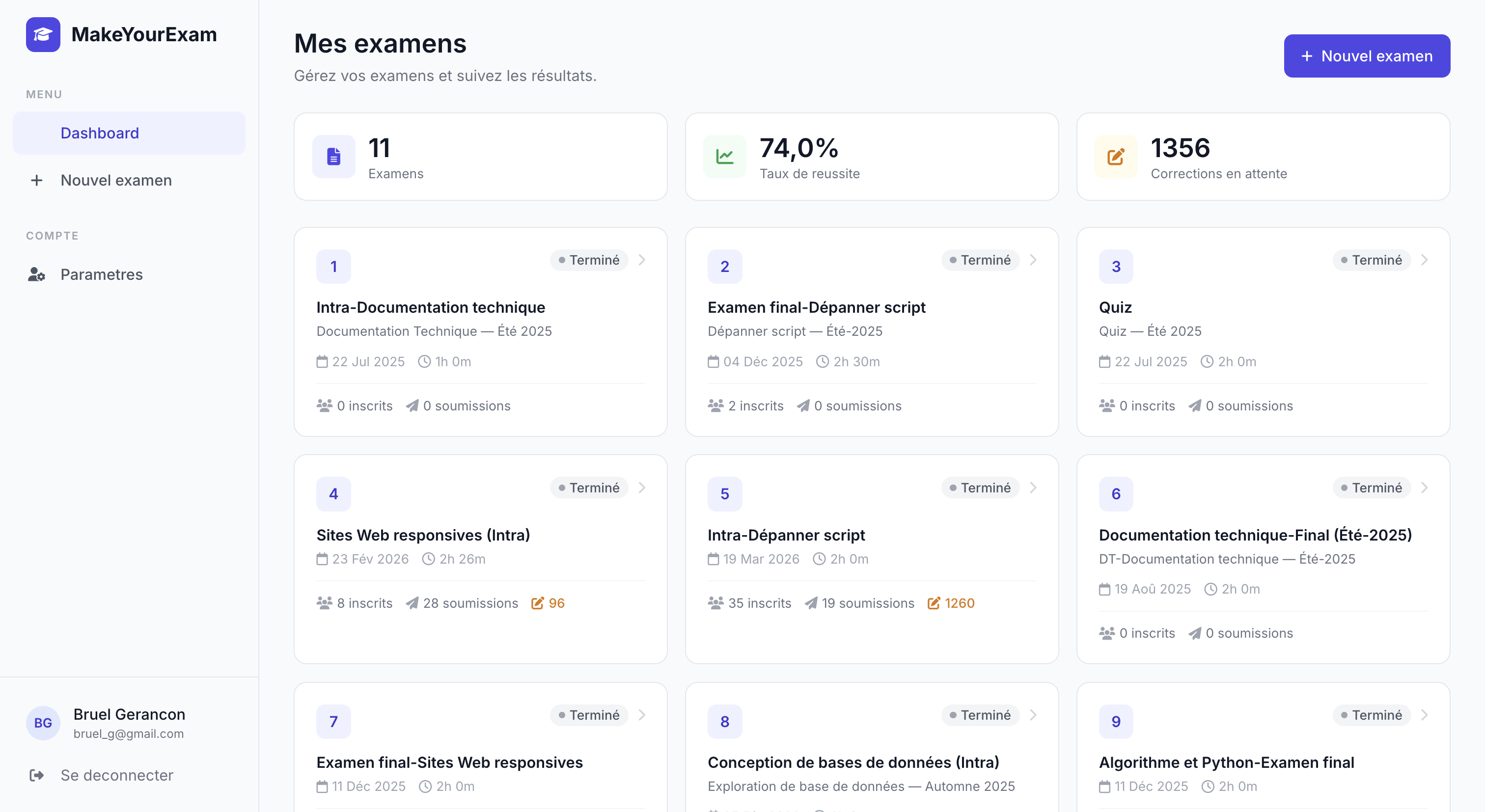Click the inscrits people icon on exam 1

(x=325, y=406)
